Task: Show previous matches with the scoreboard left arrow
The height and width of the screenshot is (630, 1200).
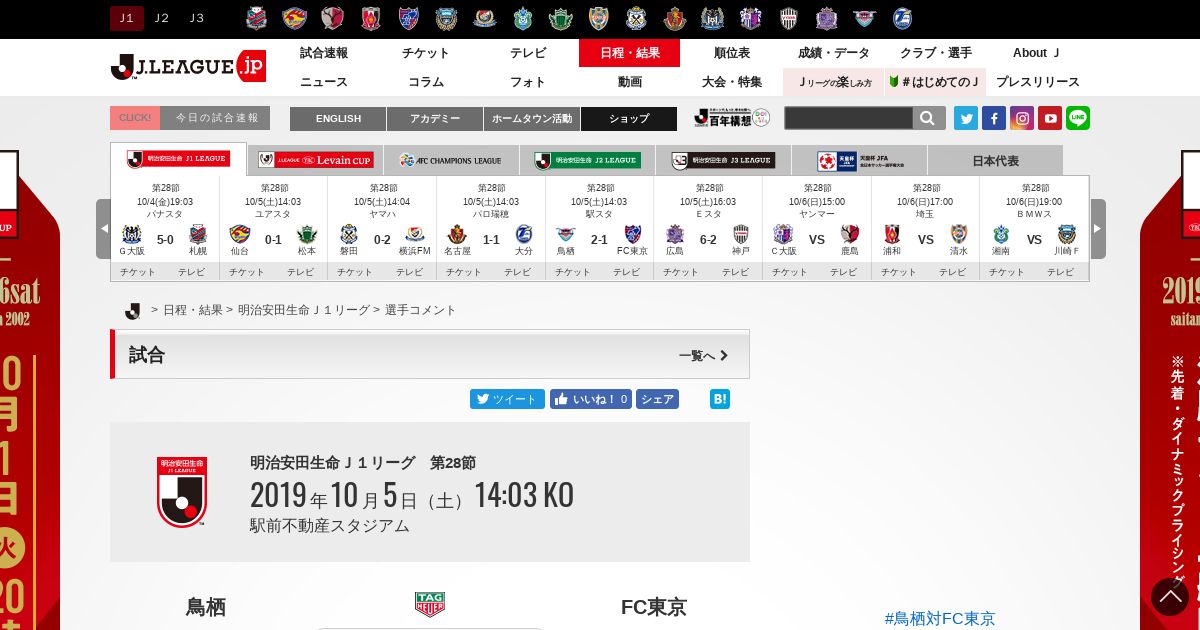Action: 103,229
